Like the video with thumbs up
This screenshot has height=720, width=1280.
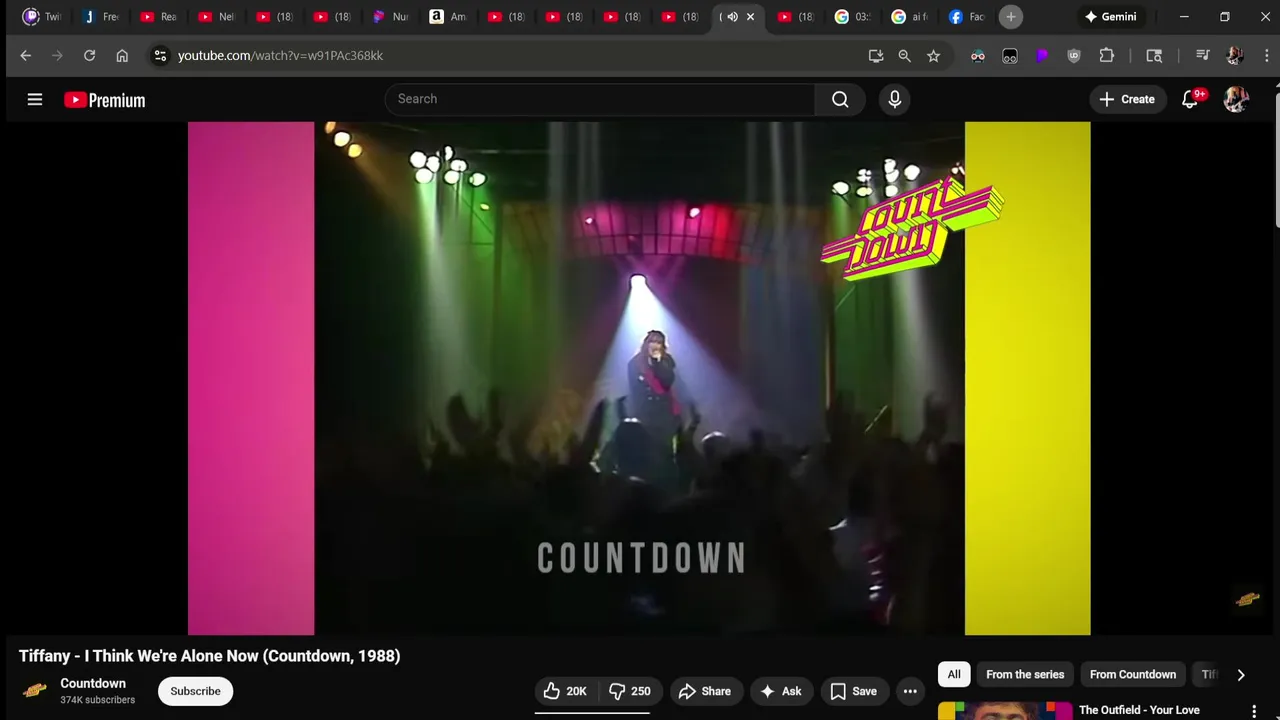click(x=565, y=691)
